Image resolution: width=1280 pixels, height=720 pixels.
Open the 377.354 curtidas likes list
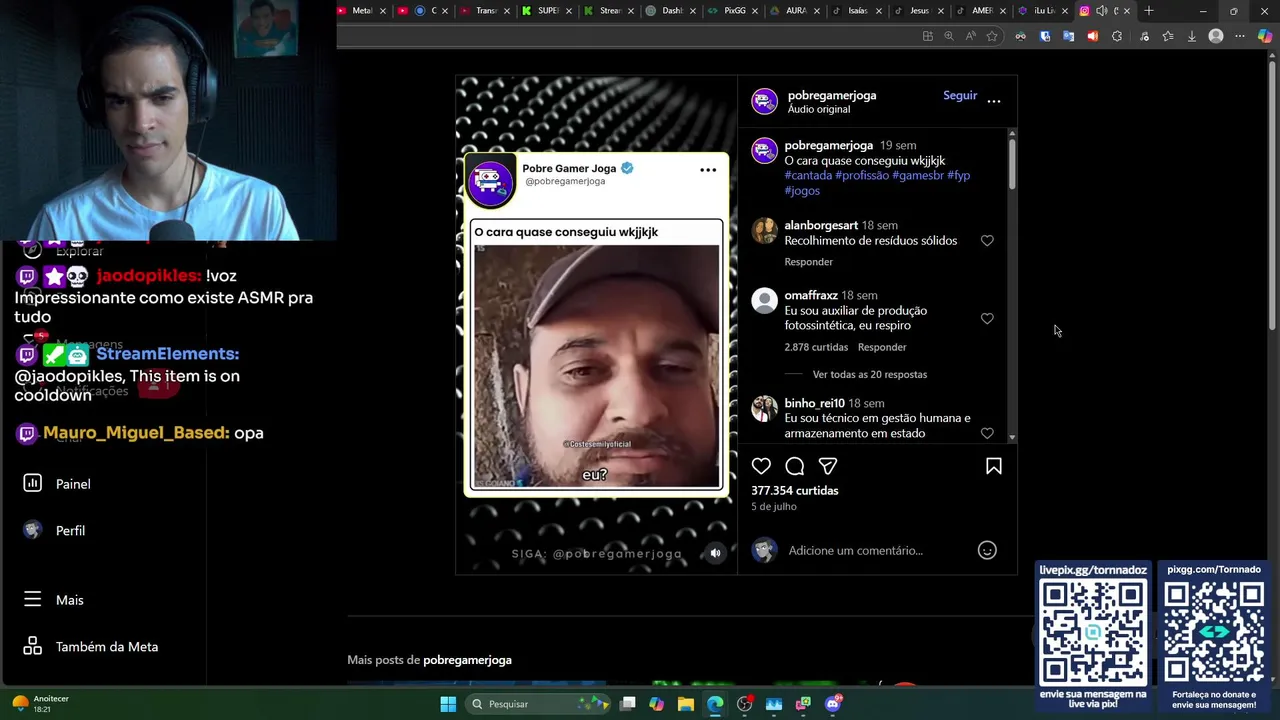click(x=794, y=490)
